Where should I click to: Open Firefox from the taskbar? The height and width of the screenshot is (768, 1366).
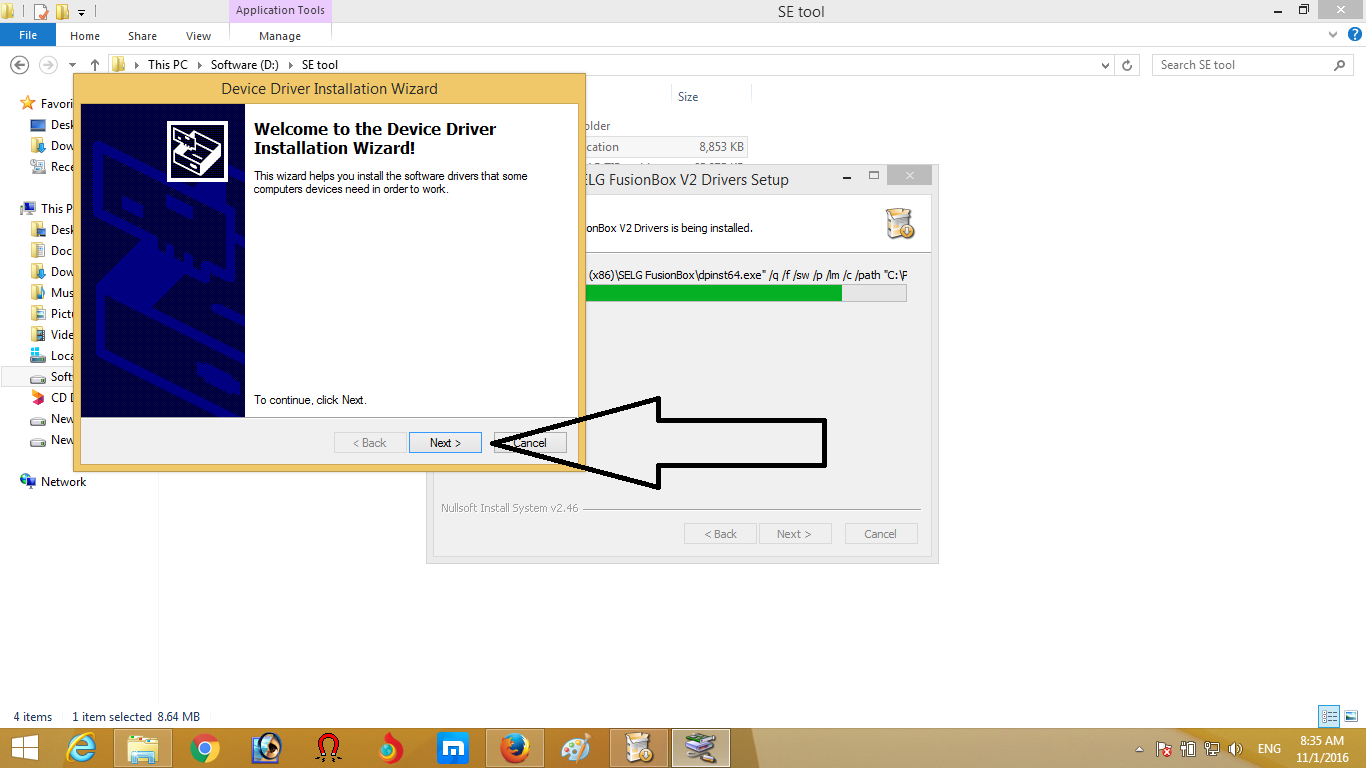click(x=516, y=747)
